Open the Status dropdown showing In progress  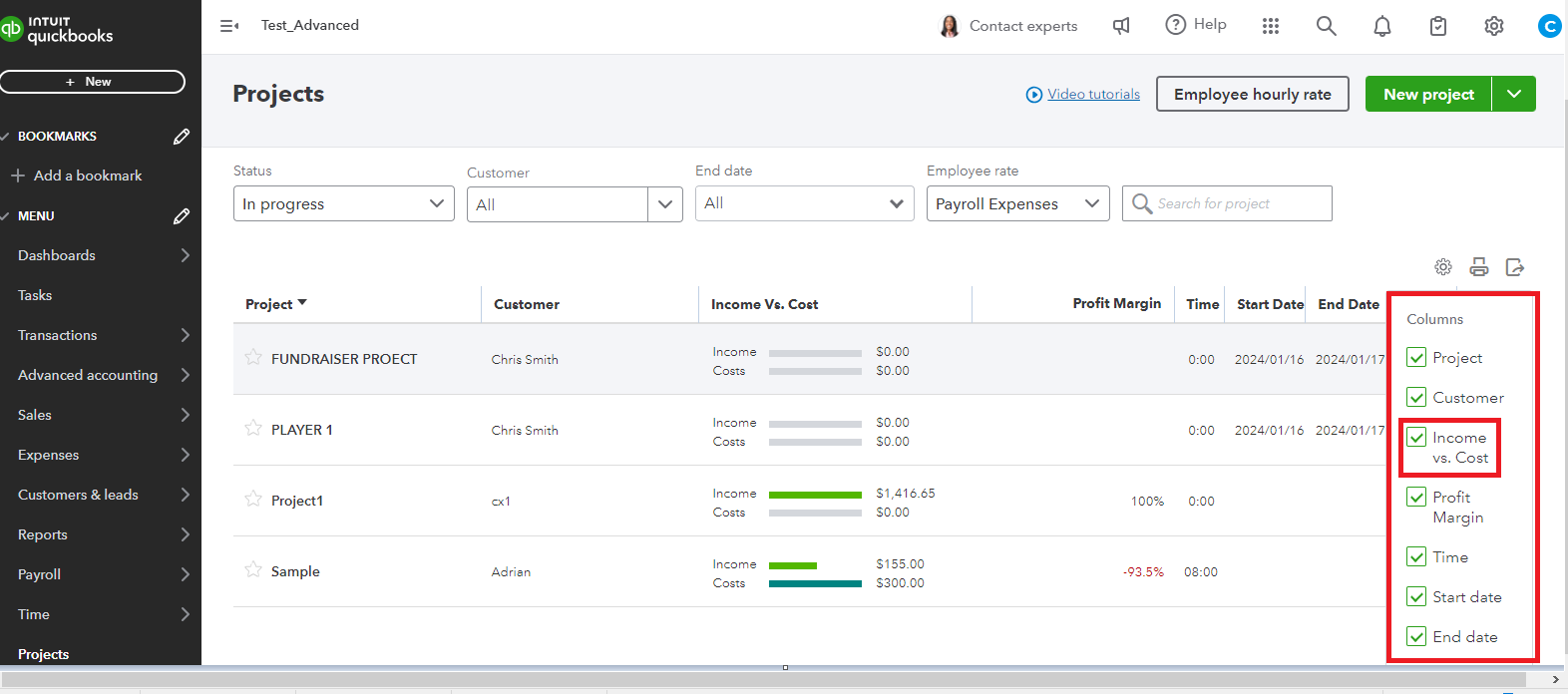coord(343,203)
